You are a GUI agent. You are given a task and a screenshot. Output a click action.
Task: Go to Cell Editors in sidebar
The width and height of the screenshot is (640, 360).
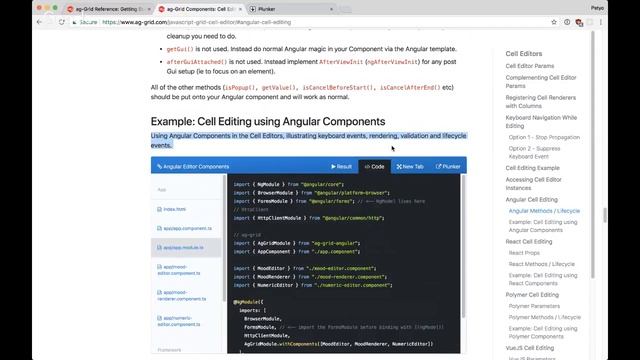tap(524, 53)
